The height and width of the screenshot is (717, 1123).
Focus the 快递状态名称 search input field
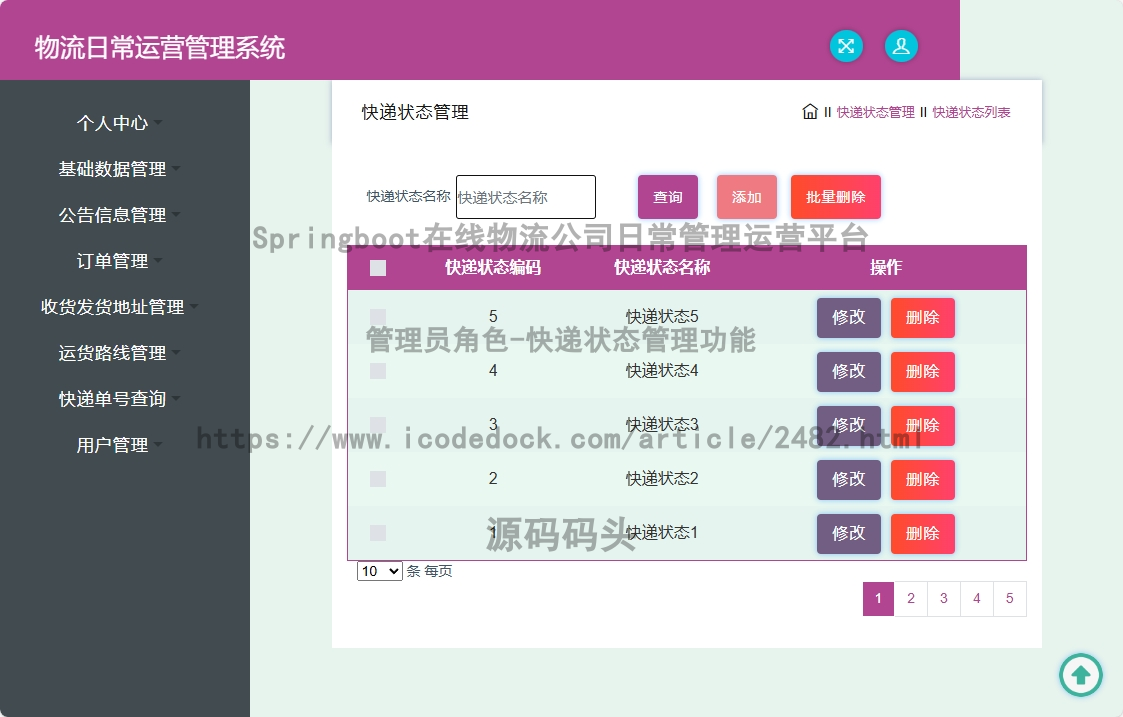coord(526,197)
